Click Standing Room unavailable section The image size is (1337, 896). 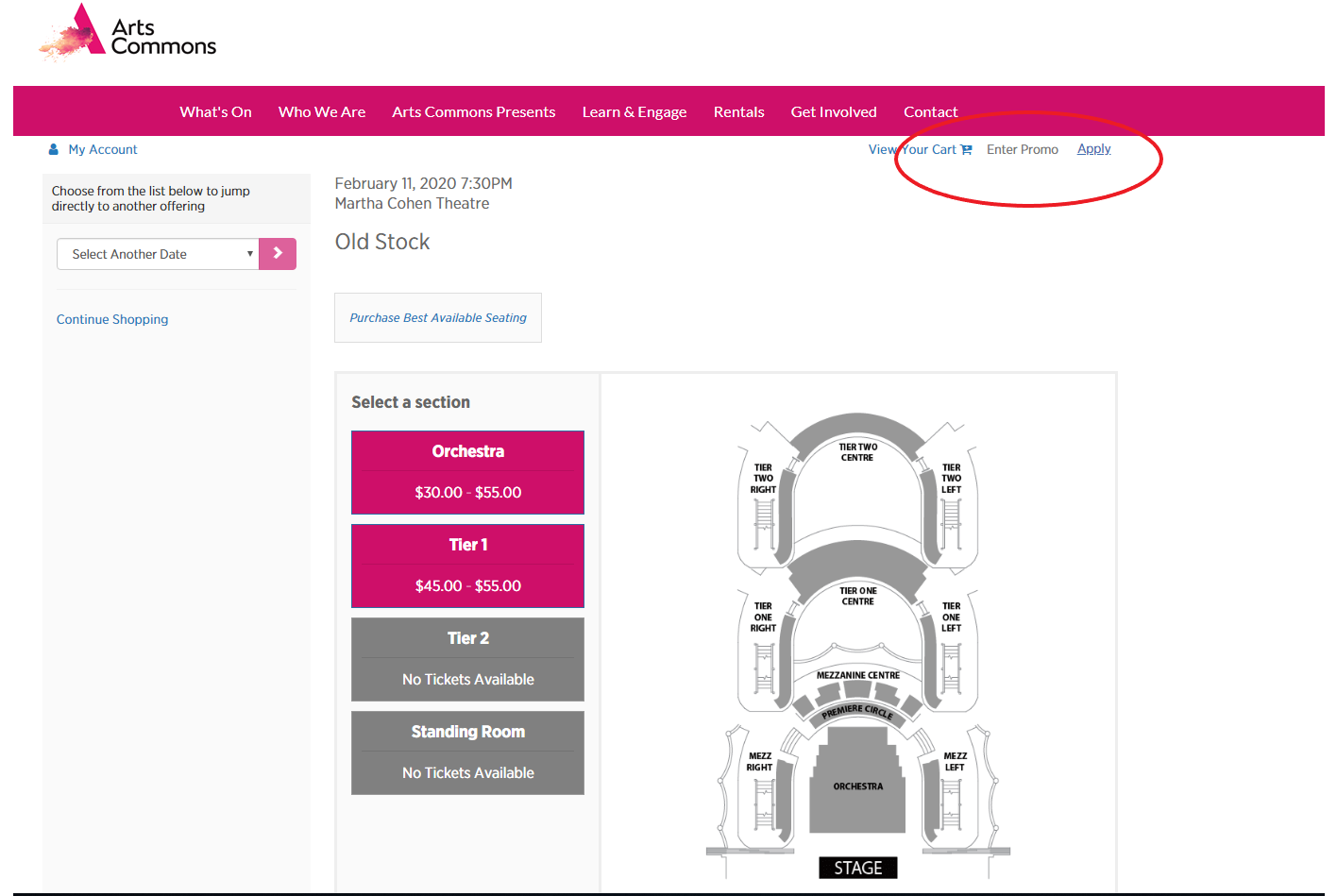coord(468,752)
